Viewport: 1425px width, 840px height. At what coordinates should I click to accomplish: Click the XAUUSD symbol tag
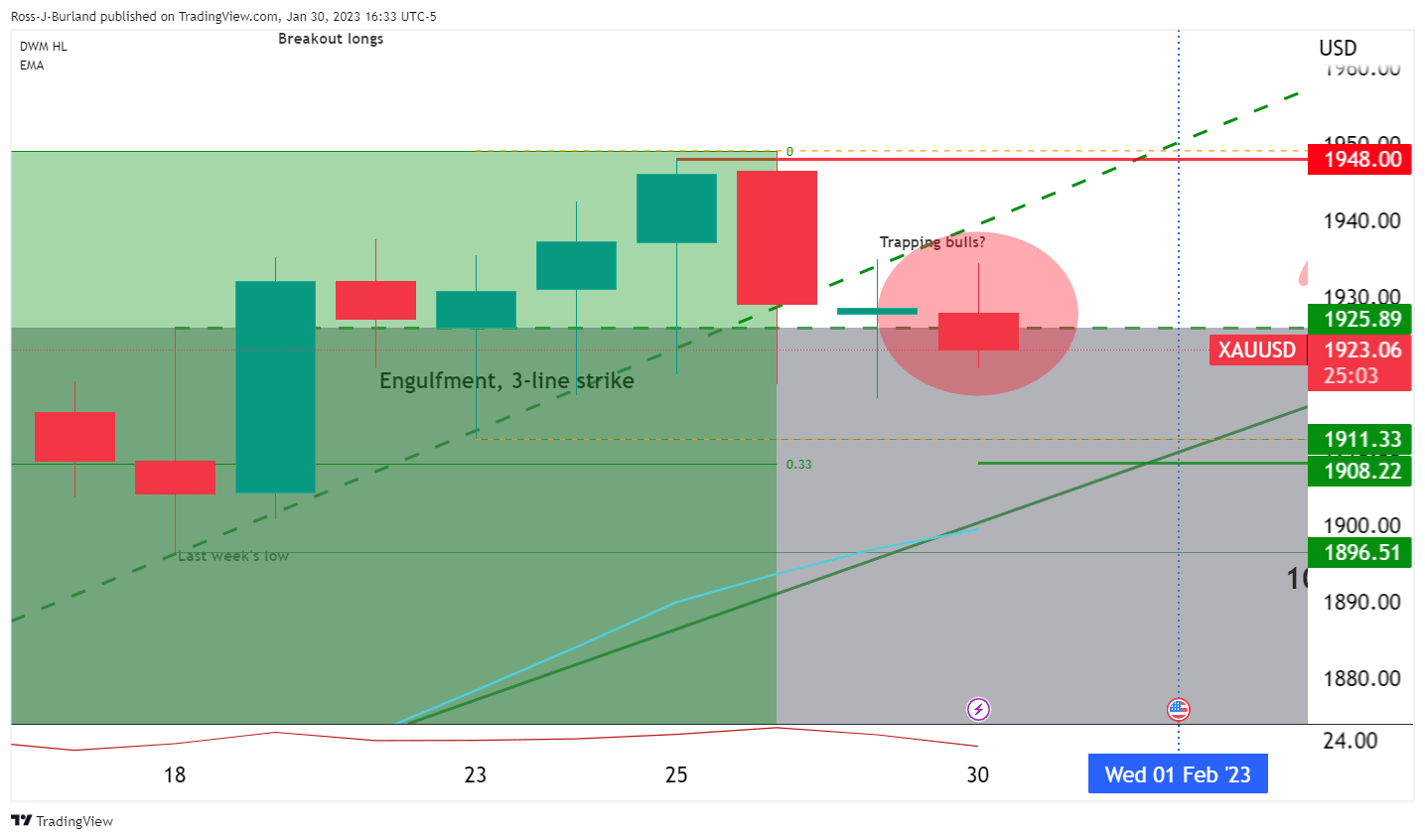(1257, 350)
